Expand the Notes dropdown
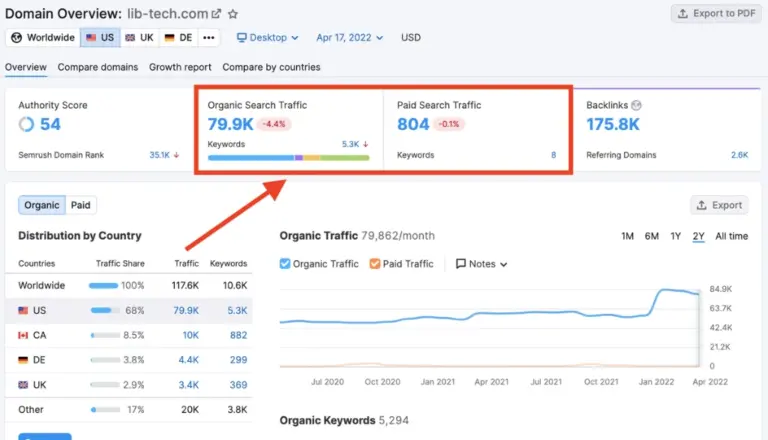The image size is (768, 440). pos(481,264)
